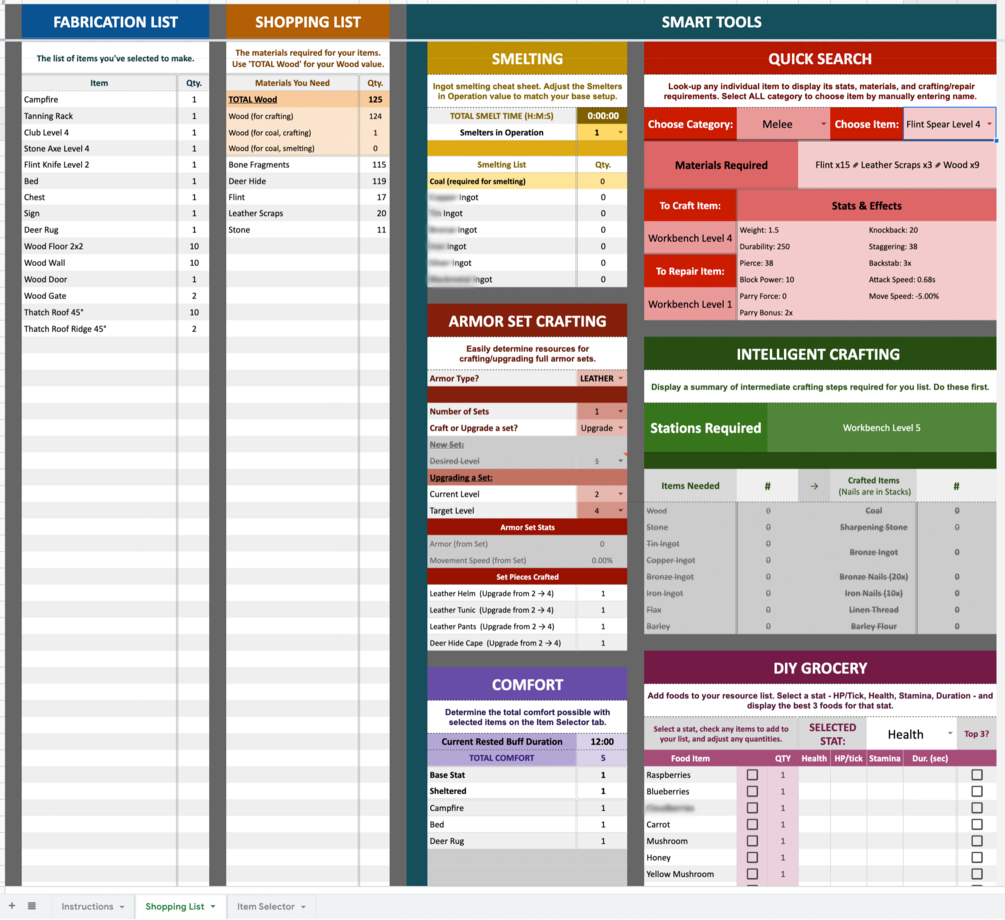The width and height of the screenshot is (1005, 920).
Task: Select the Workbench Level 1 repair cell
Action: (690, 305)
